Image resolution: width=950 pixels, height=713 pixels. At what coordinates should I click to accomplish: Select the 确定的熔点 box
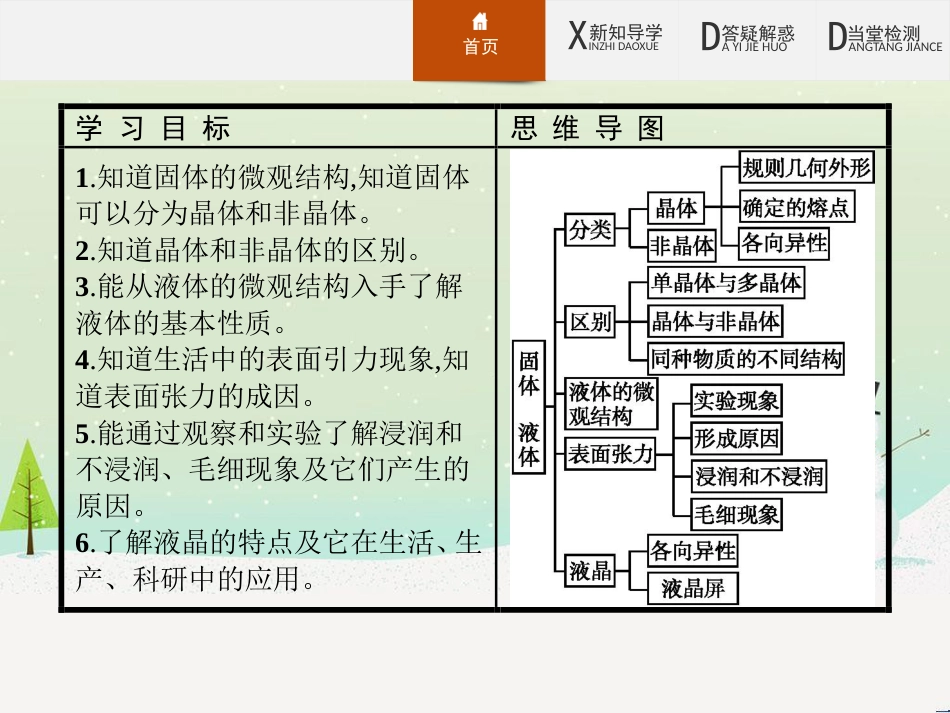(x=797, y=207)
